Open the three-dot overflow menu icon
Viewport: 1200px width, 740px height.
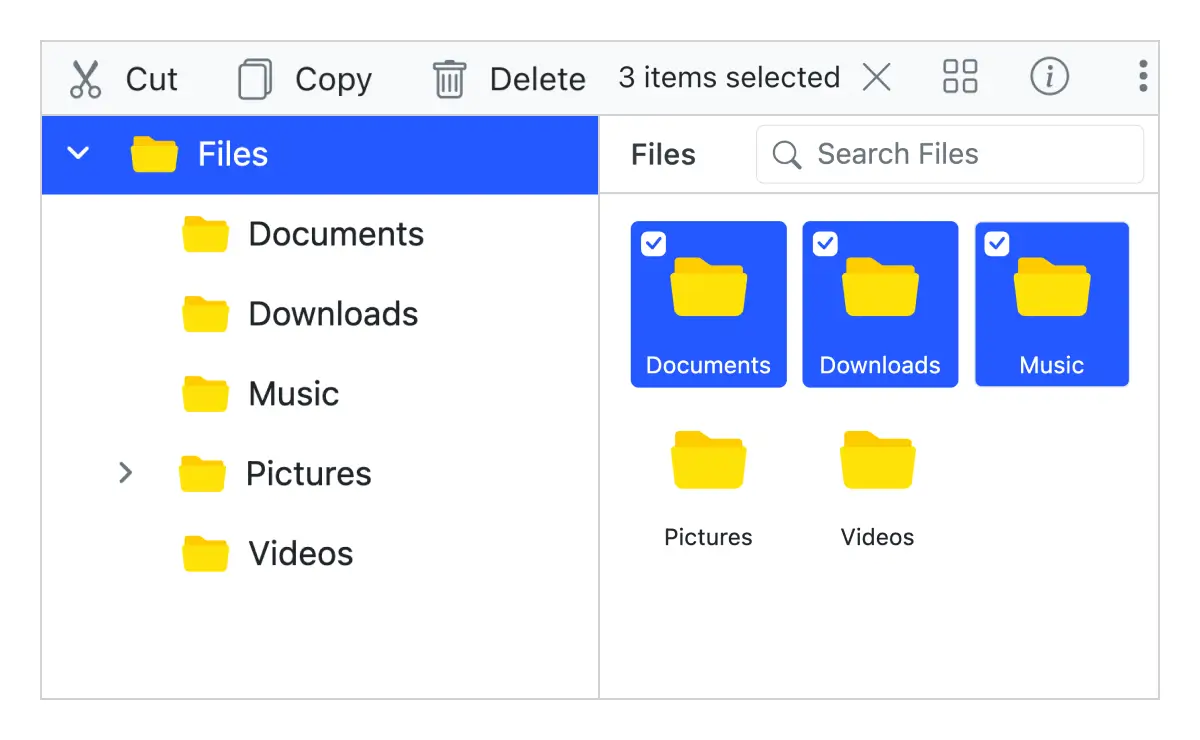coord(1141,77)
